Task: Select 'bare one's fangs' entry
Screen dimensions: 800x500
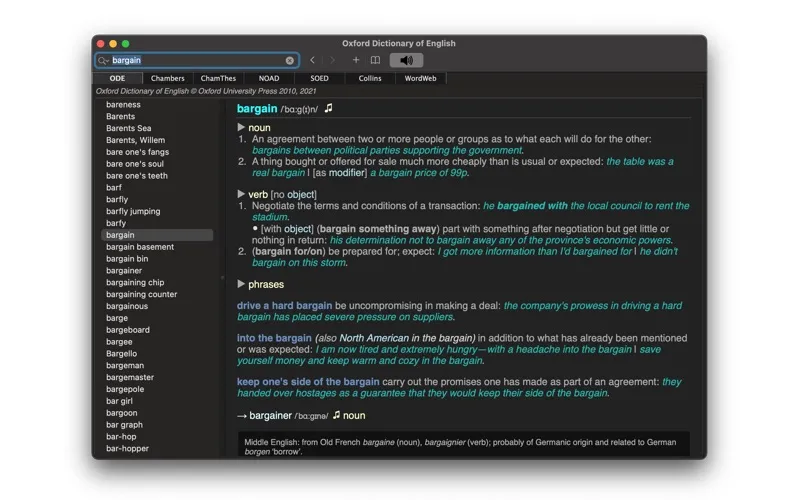Action: click(x=137, y=152)
